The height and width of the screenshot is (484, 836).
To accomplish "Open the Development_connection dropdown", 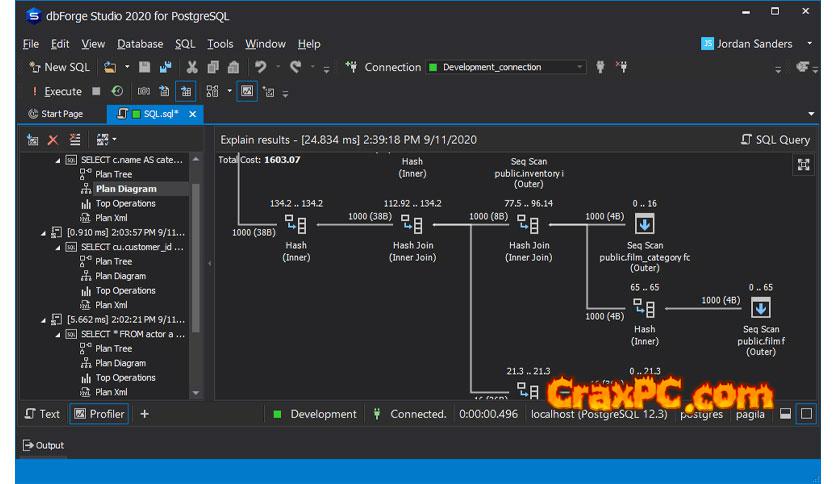I will [579, 67].
